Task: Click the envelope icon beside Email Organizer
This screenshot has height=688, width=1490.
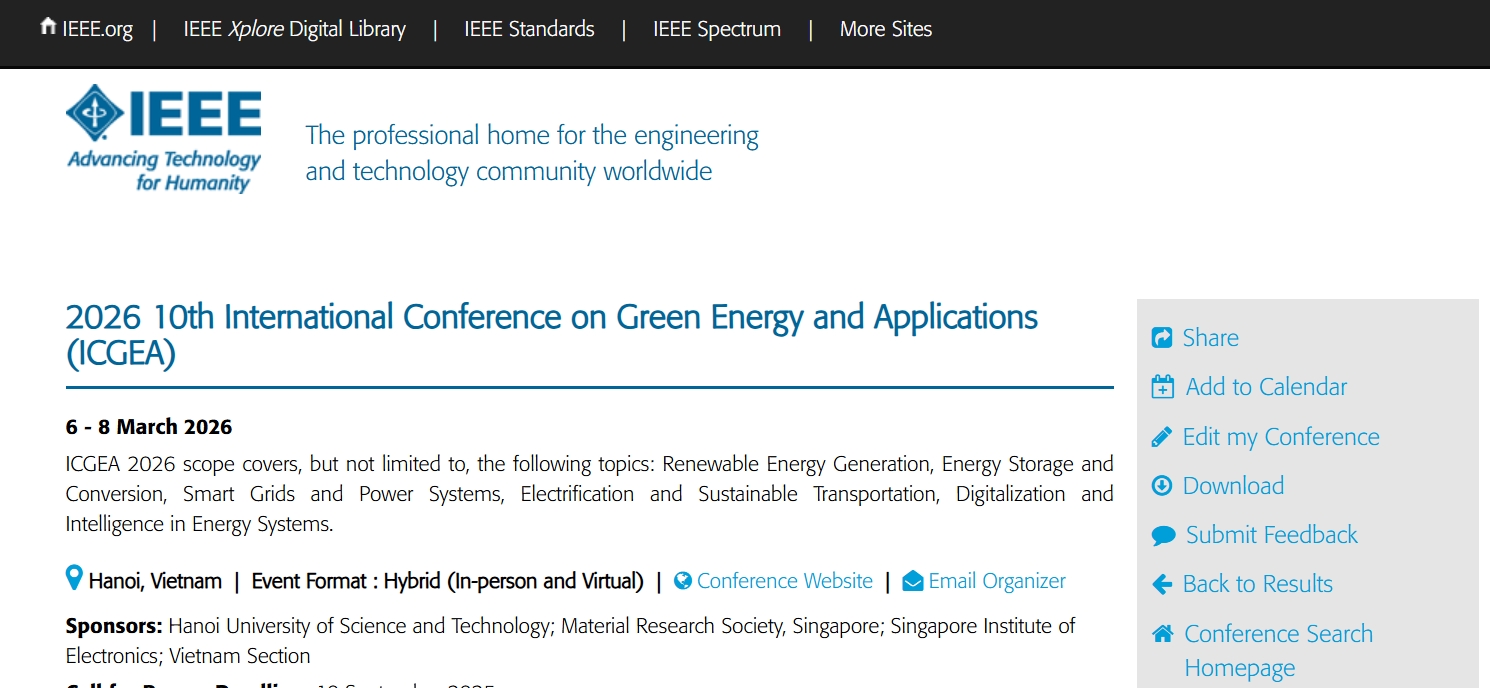Action: [x=912, y=581]
